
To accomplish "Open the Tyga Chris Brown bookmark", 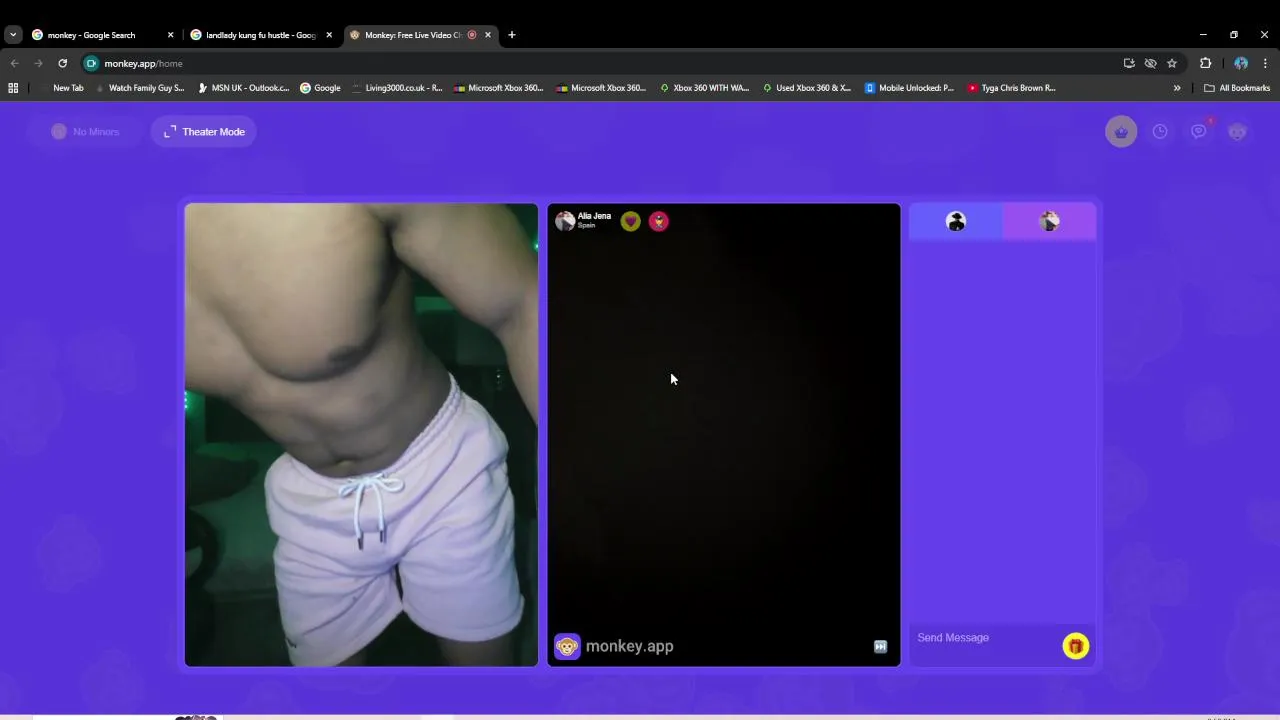I will 1012,88.
